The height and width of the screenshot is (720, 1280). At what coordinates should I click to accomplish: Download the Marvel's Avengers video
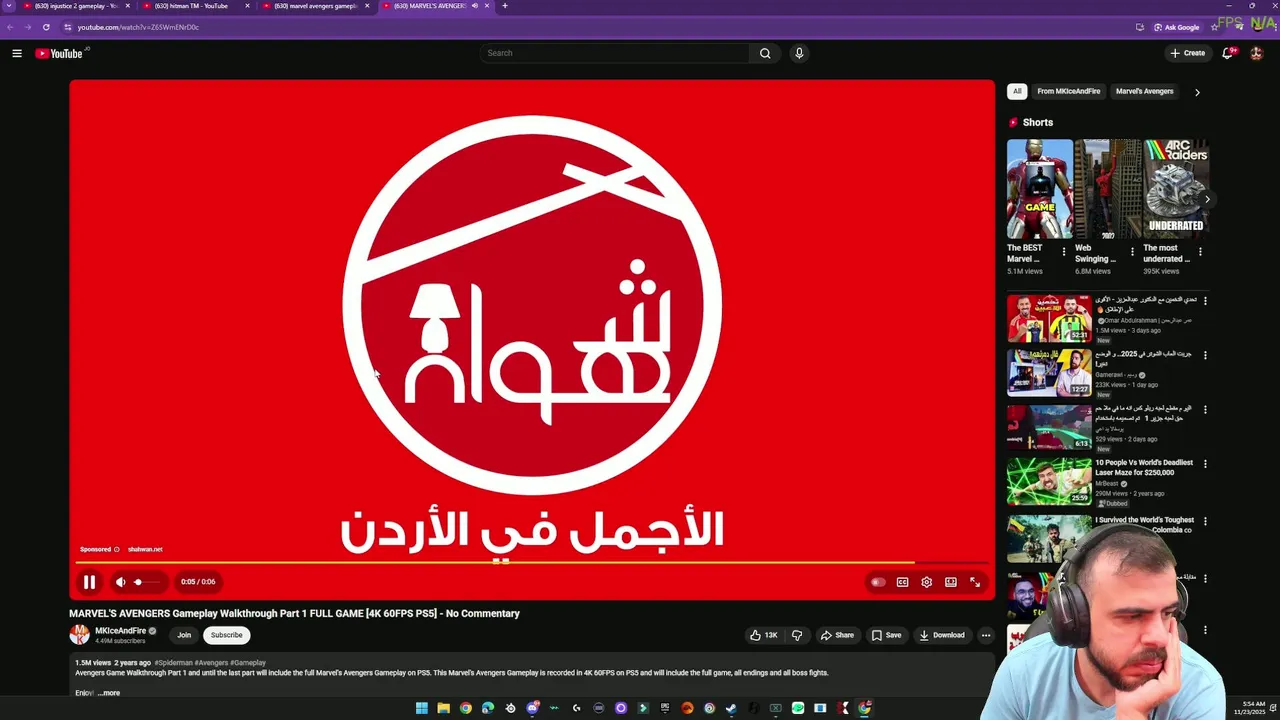942,635
